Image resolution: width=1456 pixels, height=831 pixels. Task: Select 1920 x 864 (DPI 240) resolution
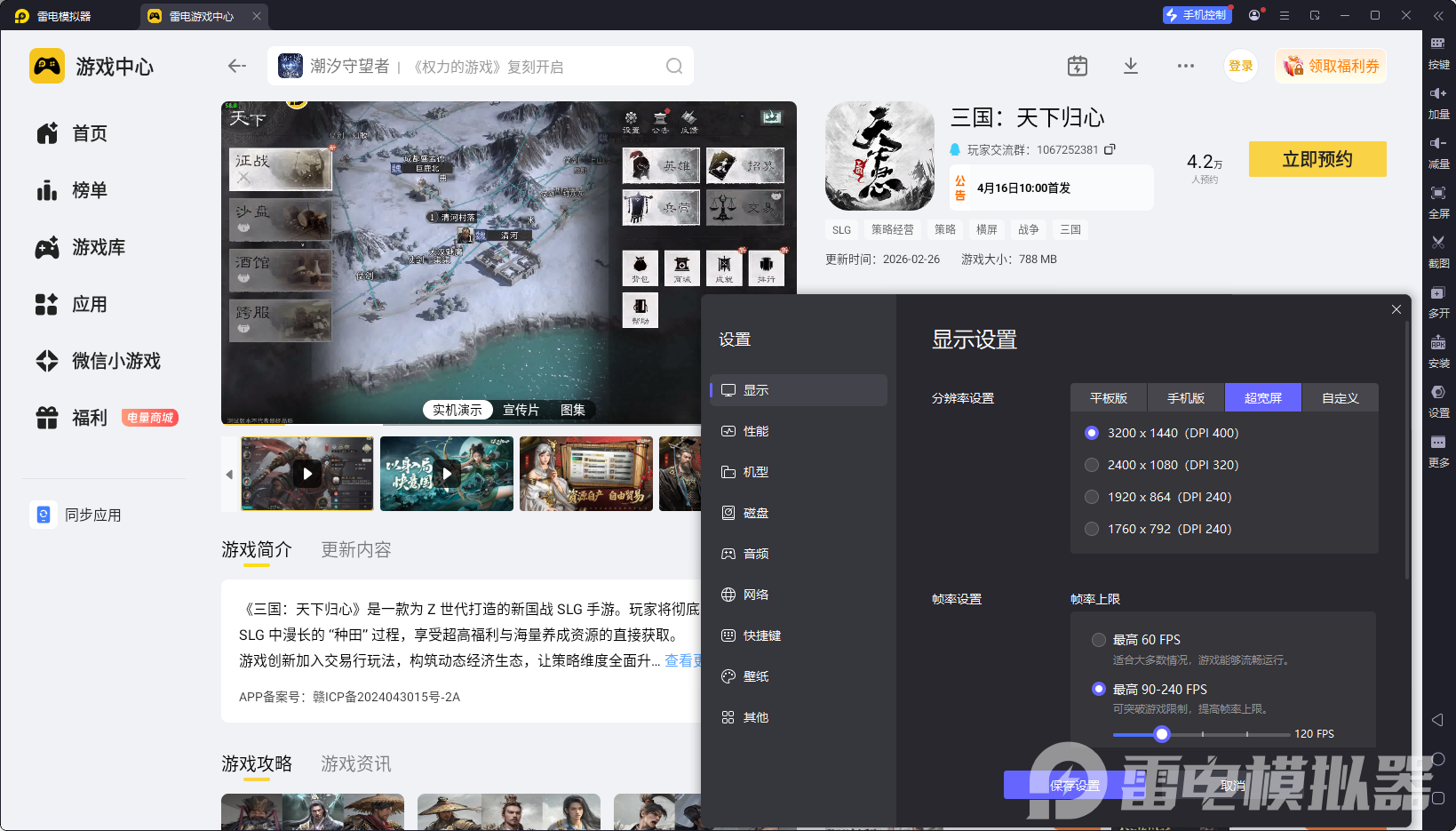pos(1092,497)
